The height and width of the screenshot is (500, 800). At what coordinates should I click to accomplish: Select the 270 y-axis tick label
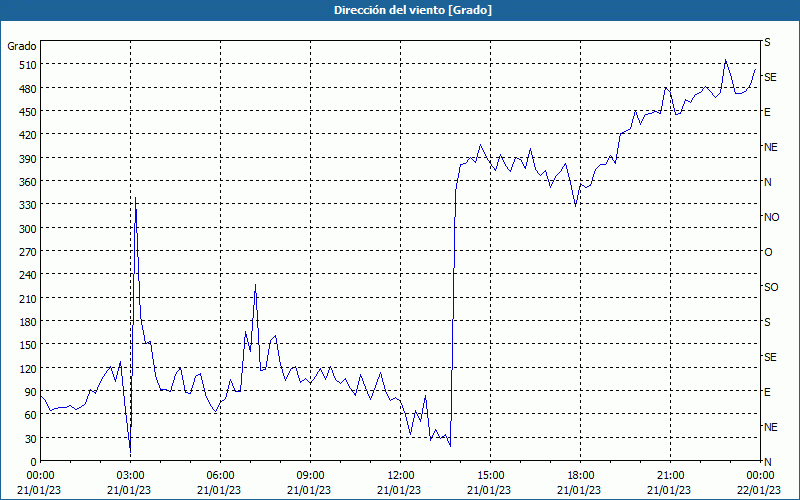[28, 252]
